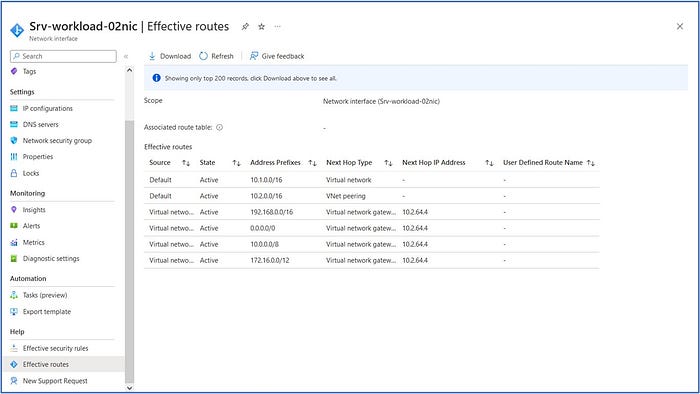Click the Download arrow icon

[152, 56]
